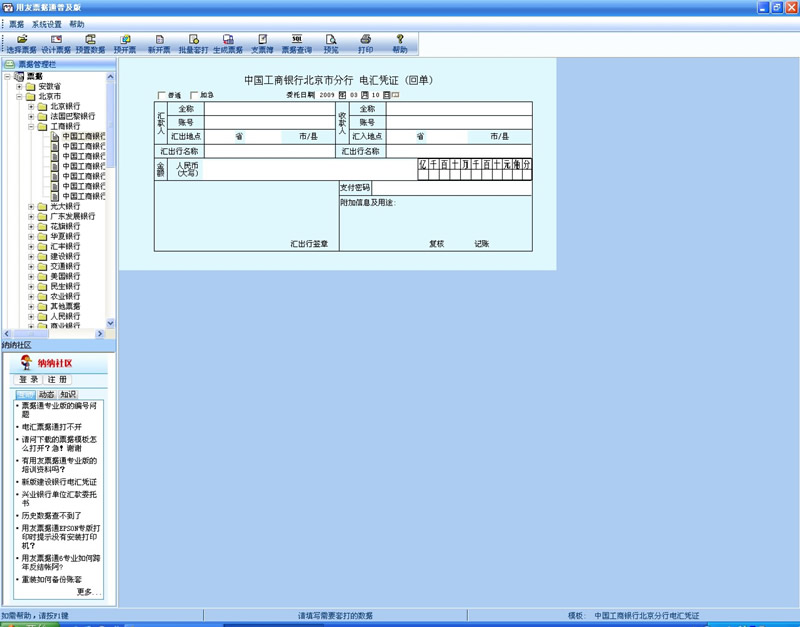Viewport: 800px width, 627px height.
Task: Click the 票据管理栏 panel header icon
Action: 9,64
